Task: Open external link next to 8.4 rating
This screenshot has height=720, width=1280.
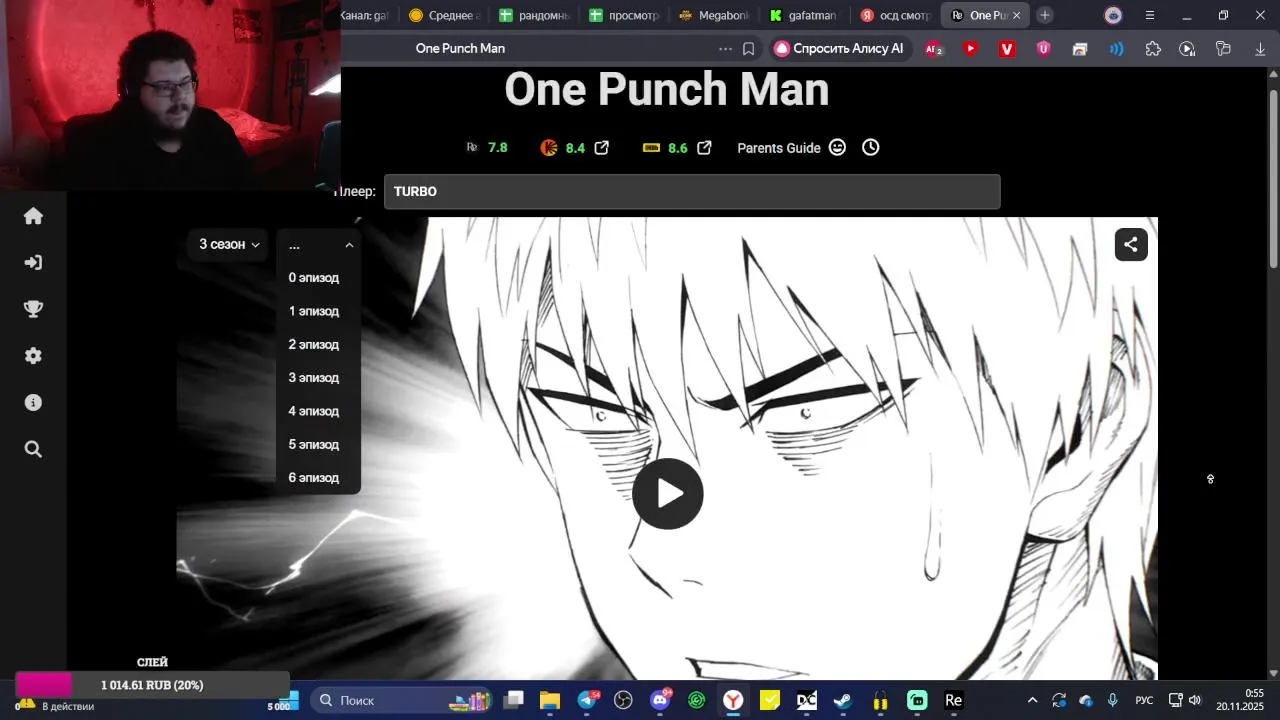Action: pos(602,147)
